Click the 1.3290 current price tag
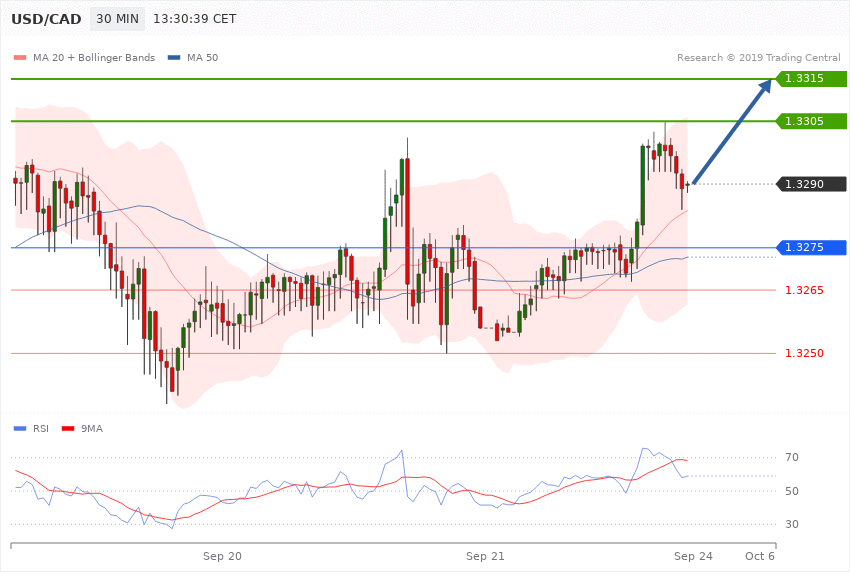This screenshot has height=576, width=850. point(812,184)
